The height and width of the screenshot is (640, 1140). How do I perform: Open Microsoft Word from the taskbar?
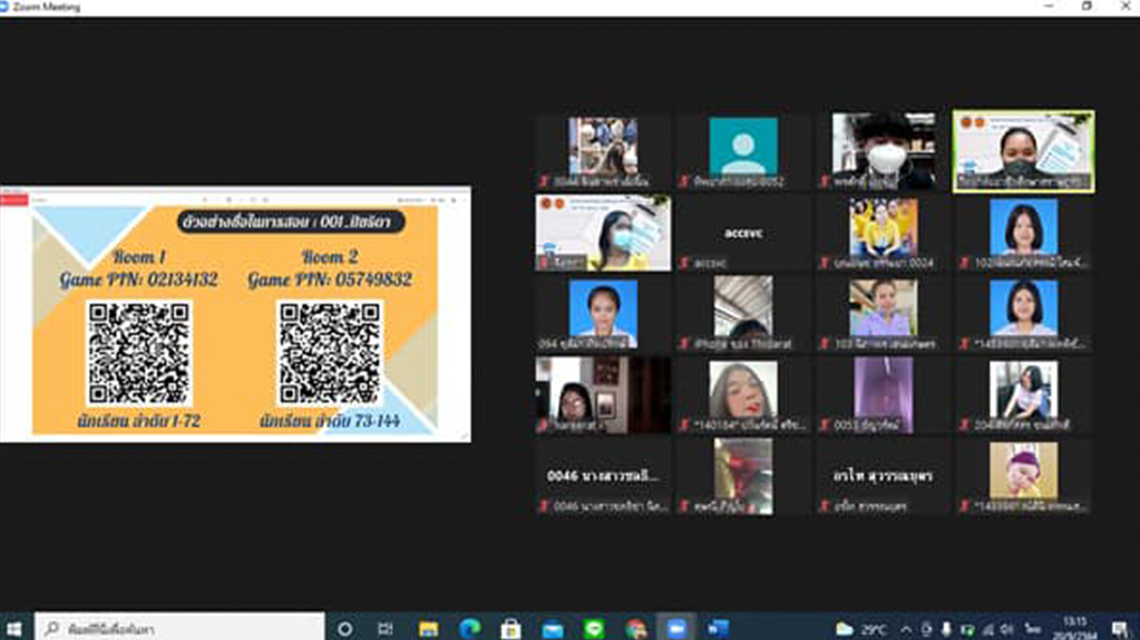pyautogui.click(x=718, y=628)
